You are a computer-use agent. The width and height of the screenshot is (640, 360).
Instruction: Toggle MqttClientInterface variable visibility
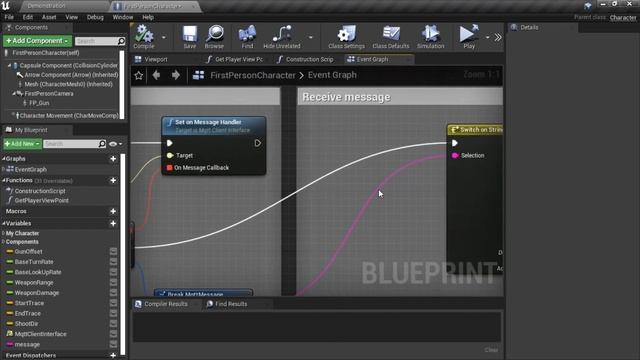113,334
